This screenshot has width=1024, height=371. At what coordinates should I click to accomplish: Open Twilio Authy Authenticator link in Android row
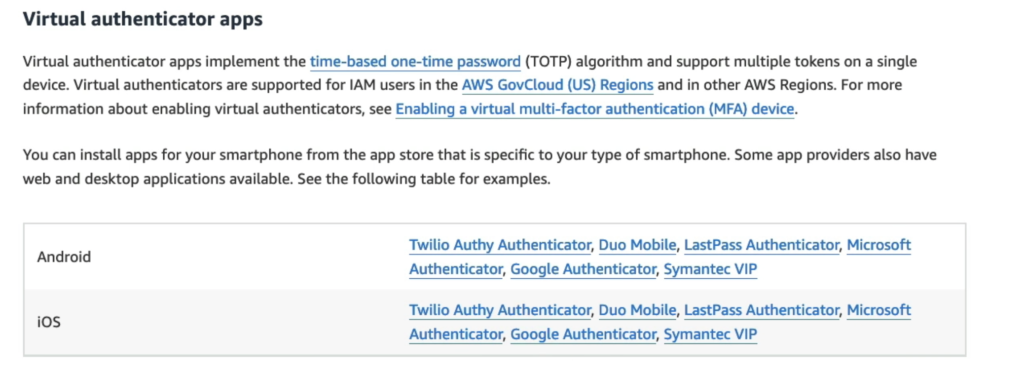pos(500,246)
